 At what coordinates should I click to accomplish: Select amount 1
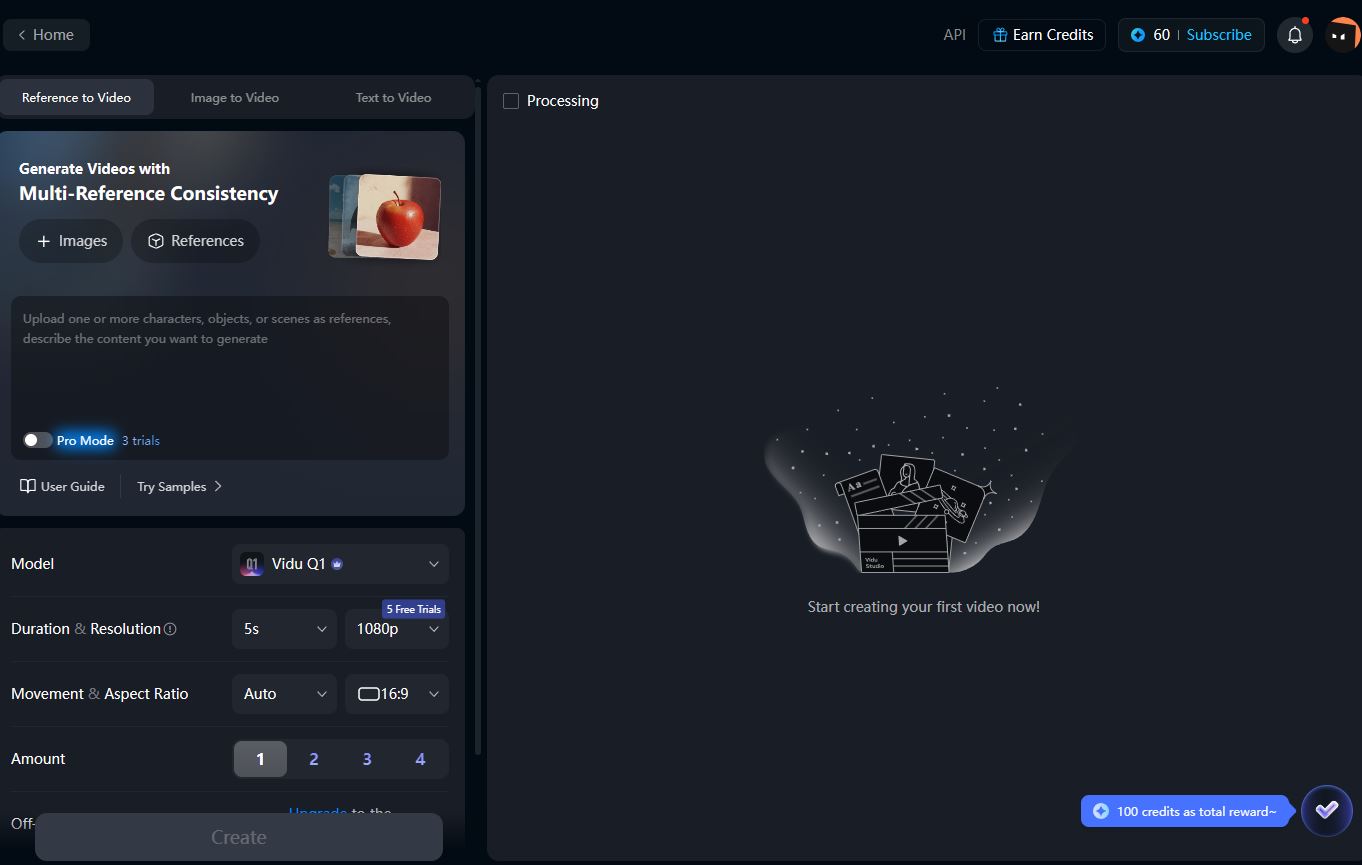[x=260, y=759]
